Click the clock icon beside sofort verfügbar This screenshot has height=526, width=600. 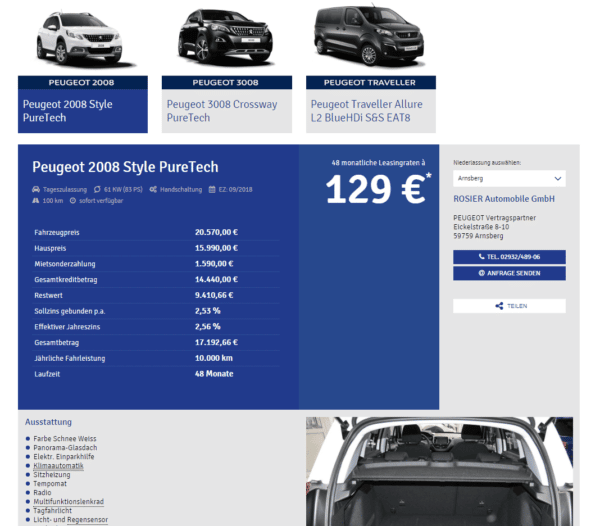[73, 200]
